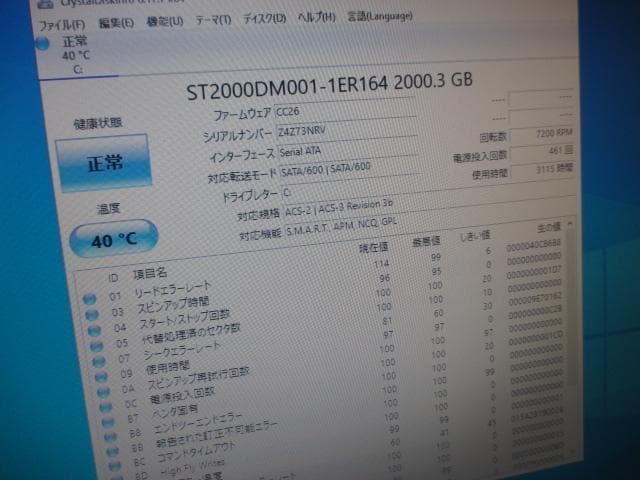
Task: Click the status icon for 05 代替処理済のセクタ数
Action: pyautogui.click(x=97, y=347)
